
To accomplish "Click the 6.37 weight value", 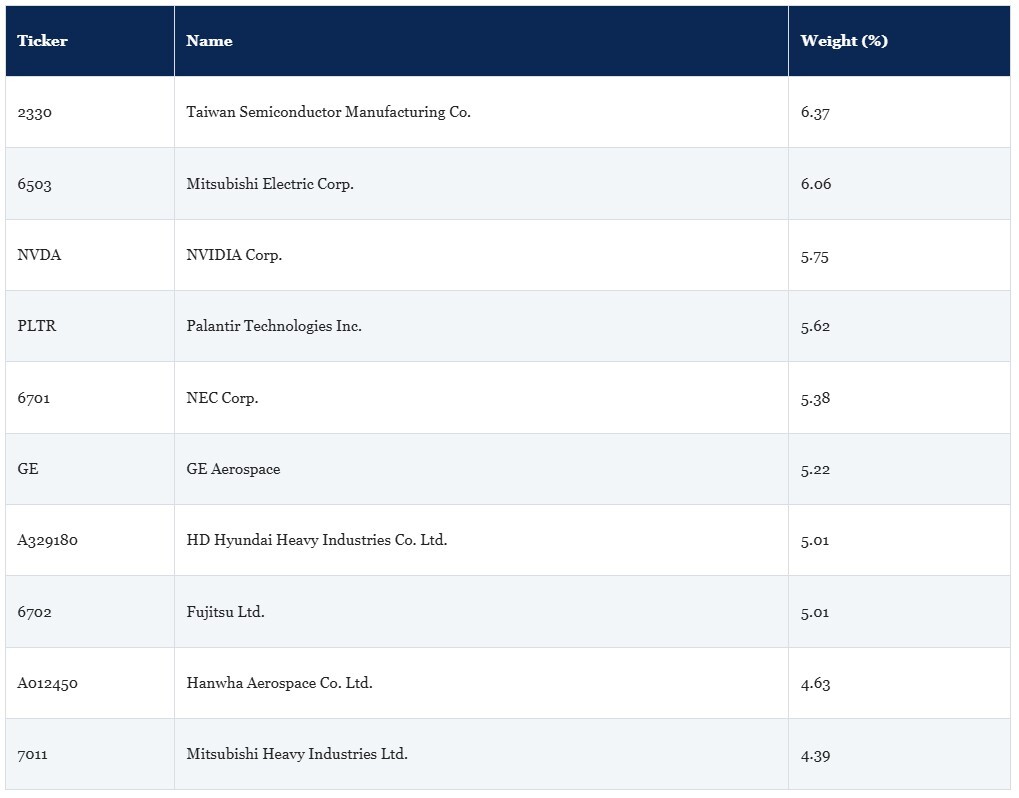I will click(815, 112).
